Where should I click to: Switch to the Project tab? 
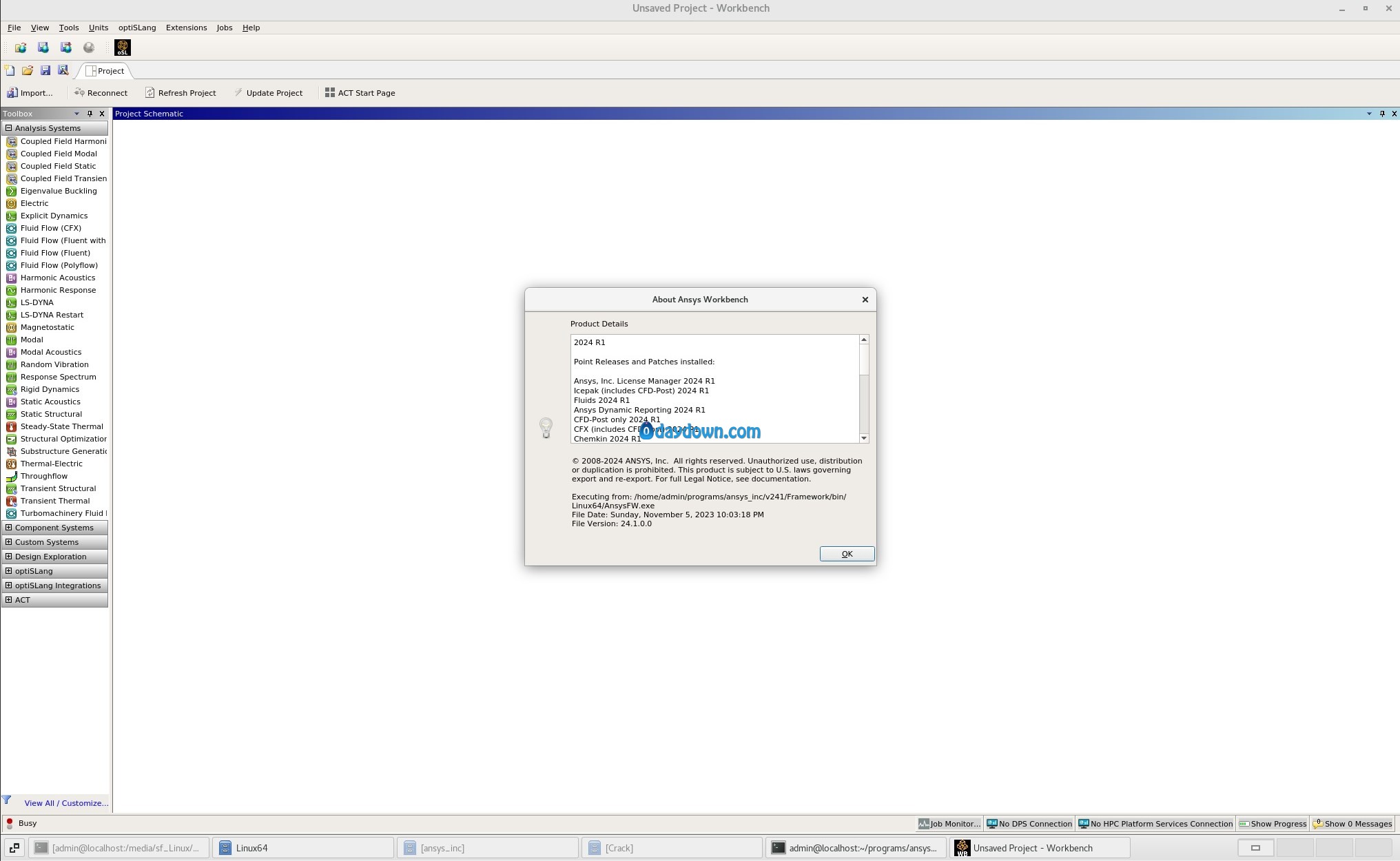105,71
